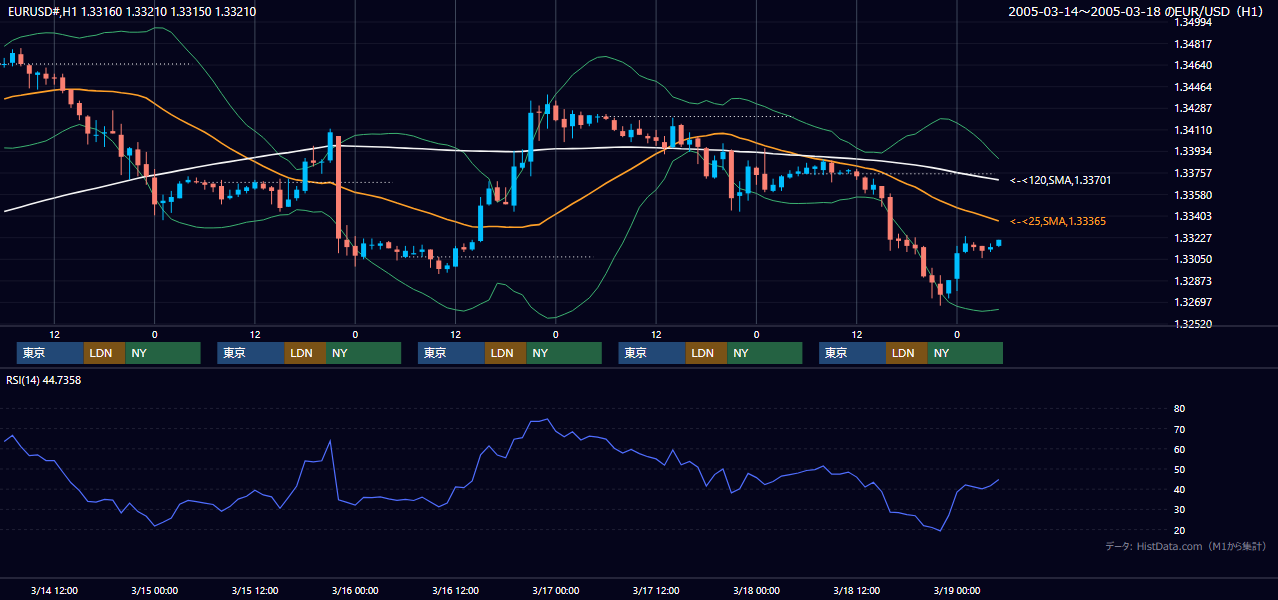Select the 3/15 00:00 time axis label
The image size is (1278, 600).
pyautogui.click(x=154, y=590)
